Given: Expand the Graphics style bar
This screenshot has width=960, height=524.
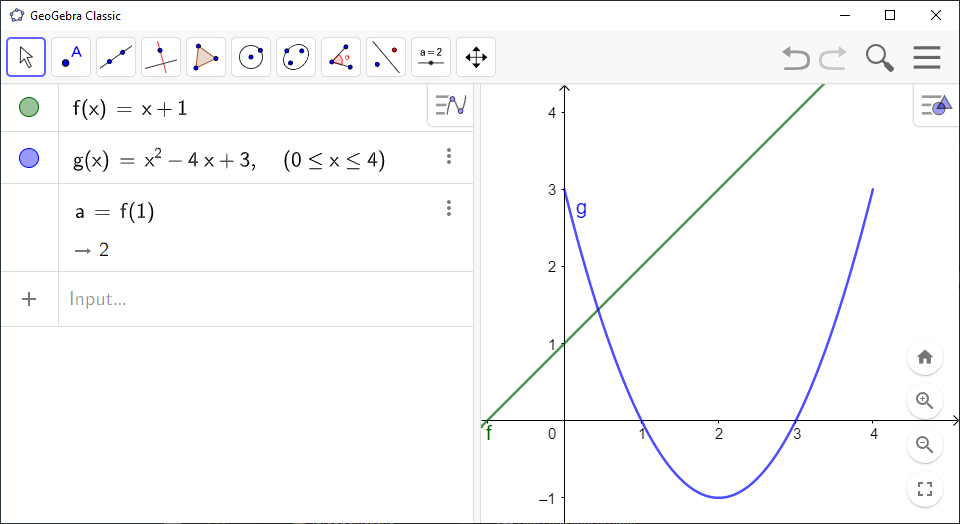Looking at the screenshot, I should tap(937, 104).
